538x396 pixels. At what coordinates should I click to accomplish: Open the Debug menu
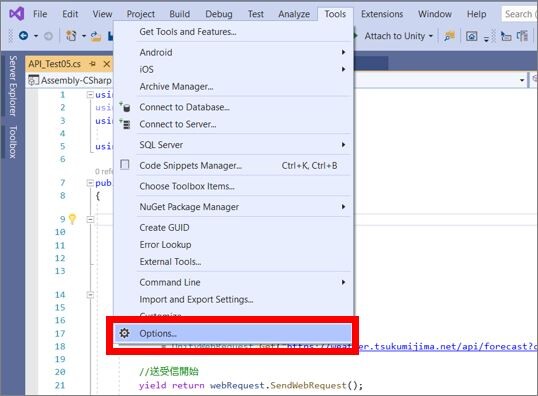pyautogui.click(x=219, y=14)
